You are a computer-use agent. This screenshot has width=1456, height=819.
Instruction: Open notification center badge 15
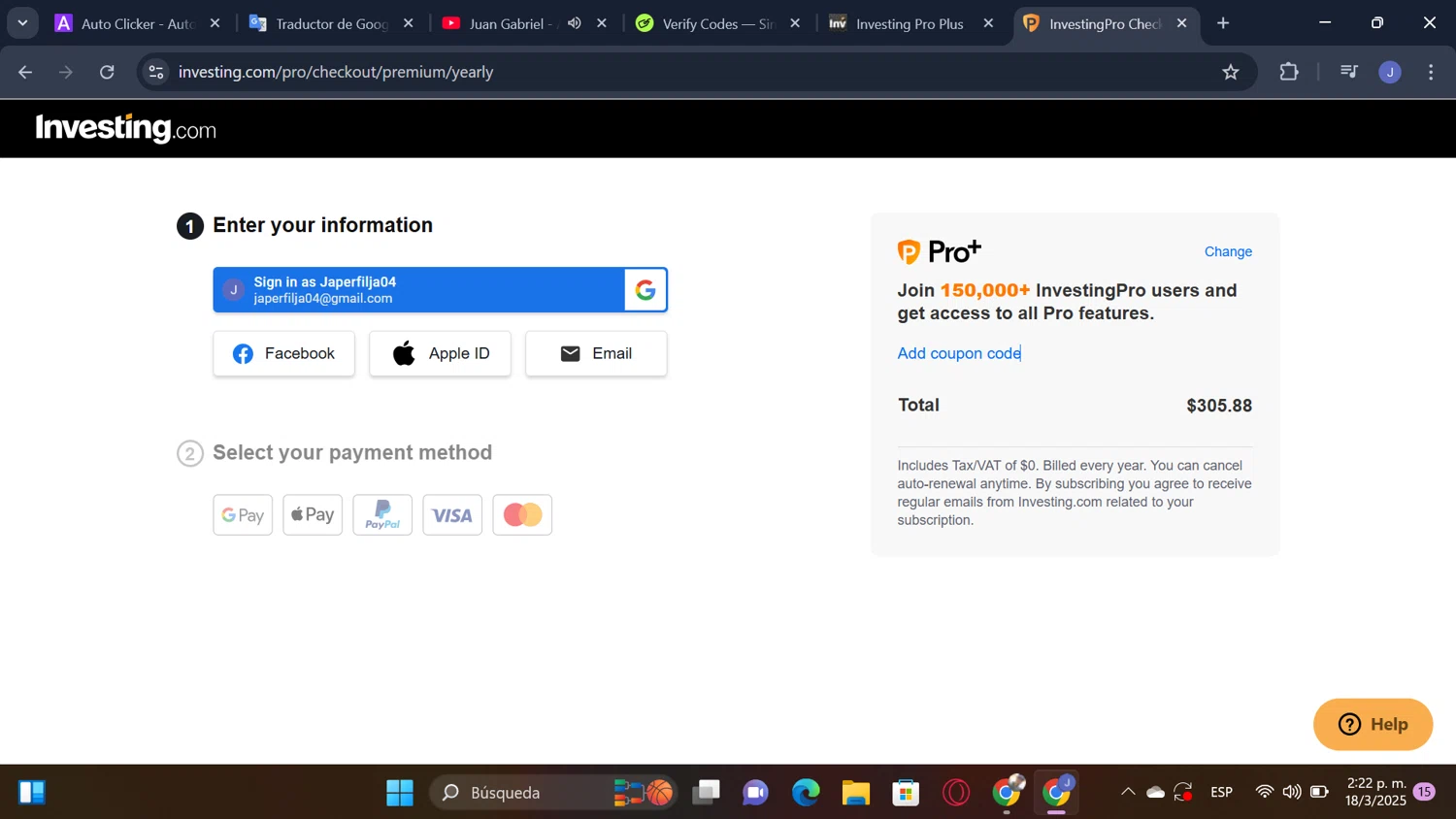click(1425, 792)
